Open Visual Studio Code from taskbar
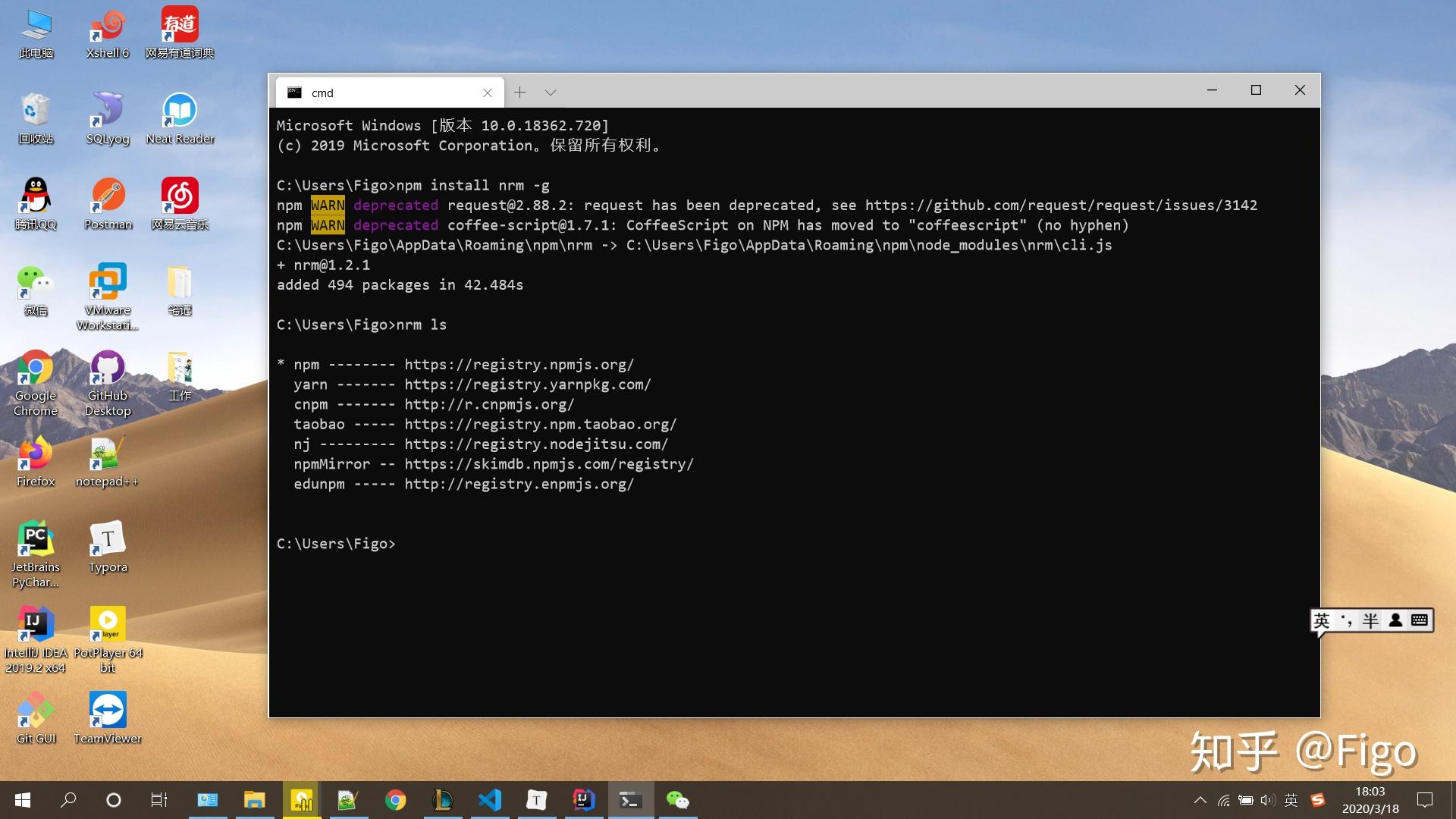This screenshot has height=819, width=1456. pos(490,800)
